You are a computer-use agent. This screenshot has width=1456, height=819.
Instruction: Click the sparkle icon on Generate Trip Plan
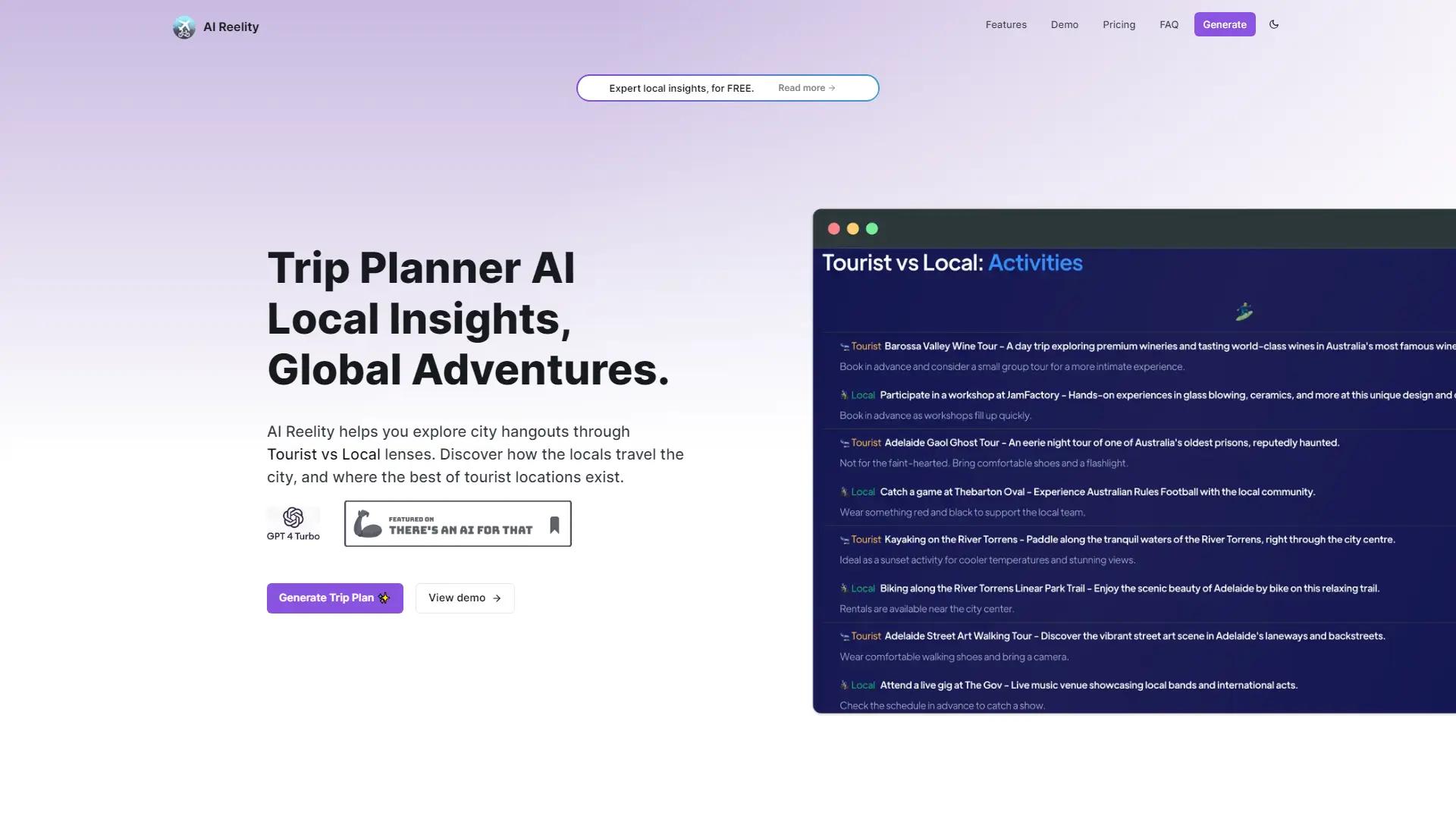click(x=384, y=598)
